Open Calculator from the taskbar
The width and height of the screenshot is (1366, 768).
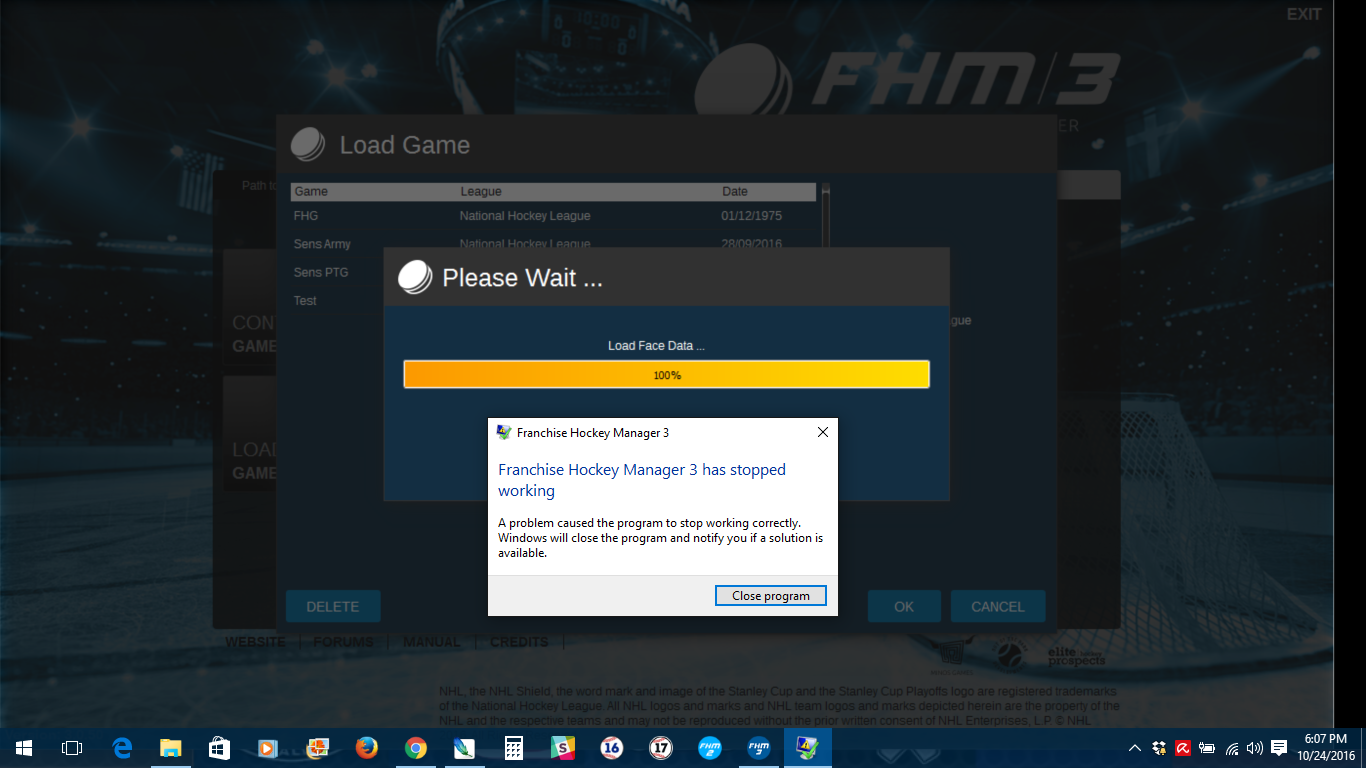coord(514,748)
